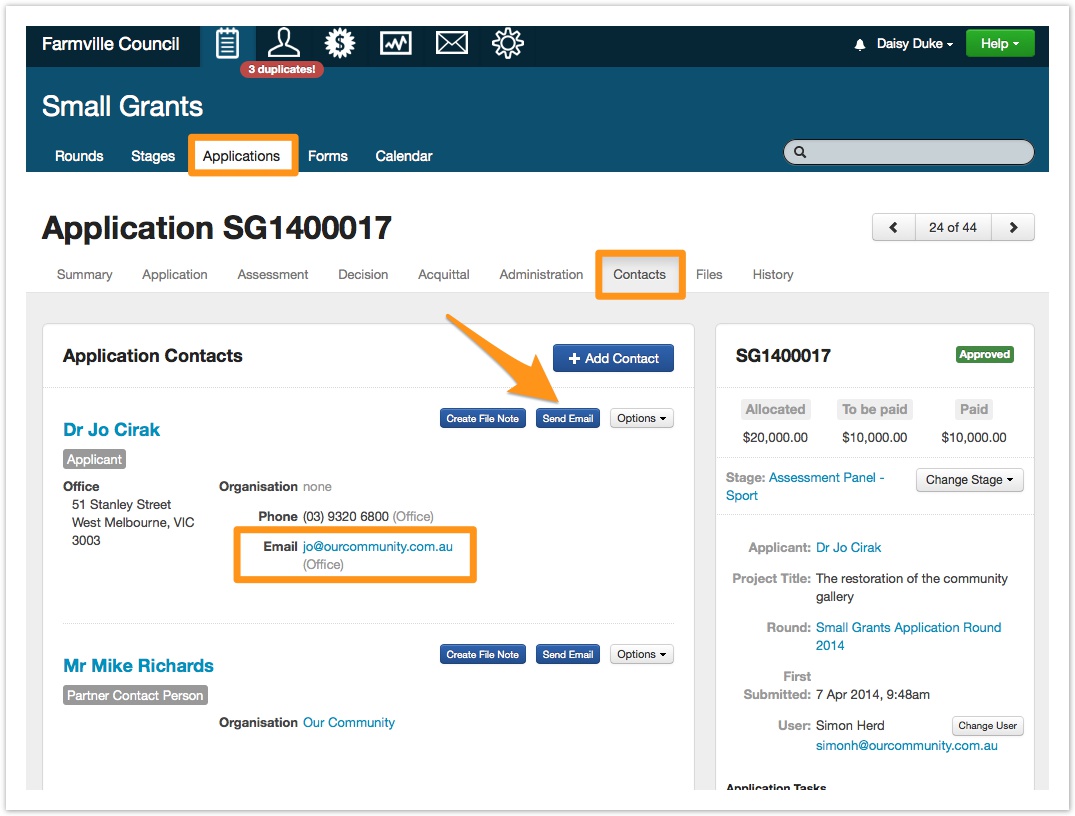Go to the previous application arrow
Screen dimensions: 1075x816
[894, 227]
